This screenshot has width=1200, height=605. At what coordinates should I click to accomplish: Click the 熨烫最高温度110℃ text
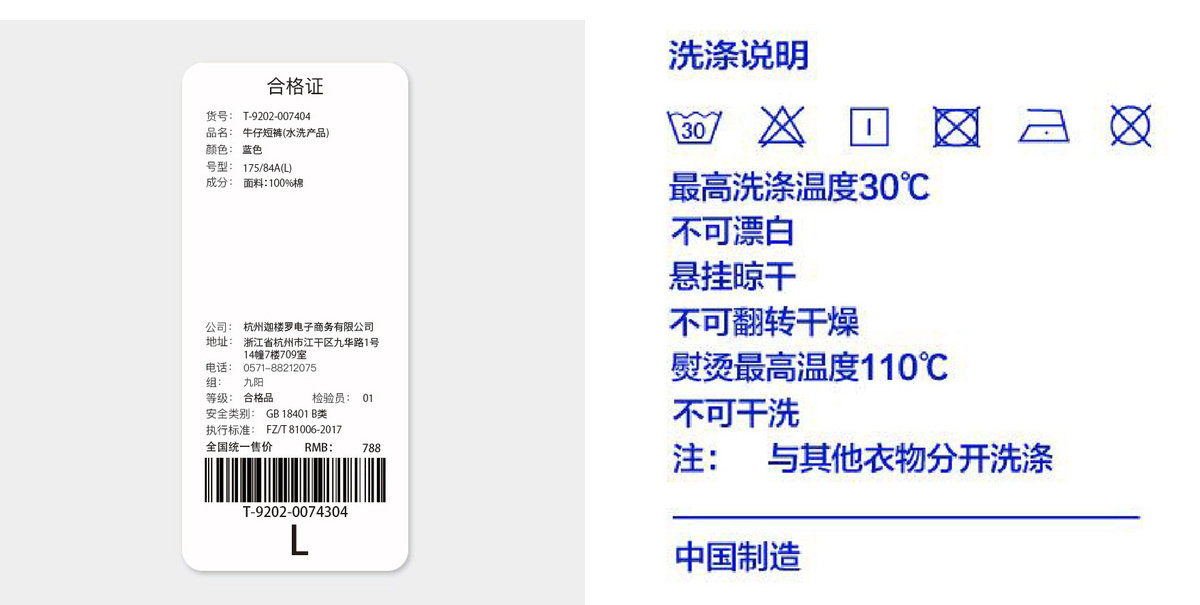click(x=809, y=368)
